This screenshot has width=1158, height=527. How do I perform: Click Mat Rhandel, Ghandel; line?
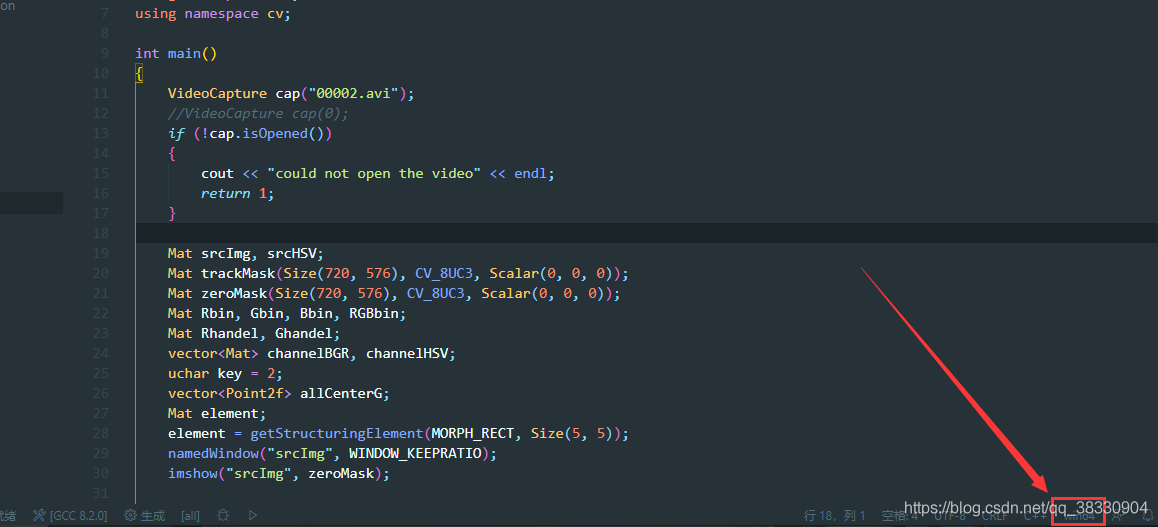pyautogui.click(x=254, y=332)
